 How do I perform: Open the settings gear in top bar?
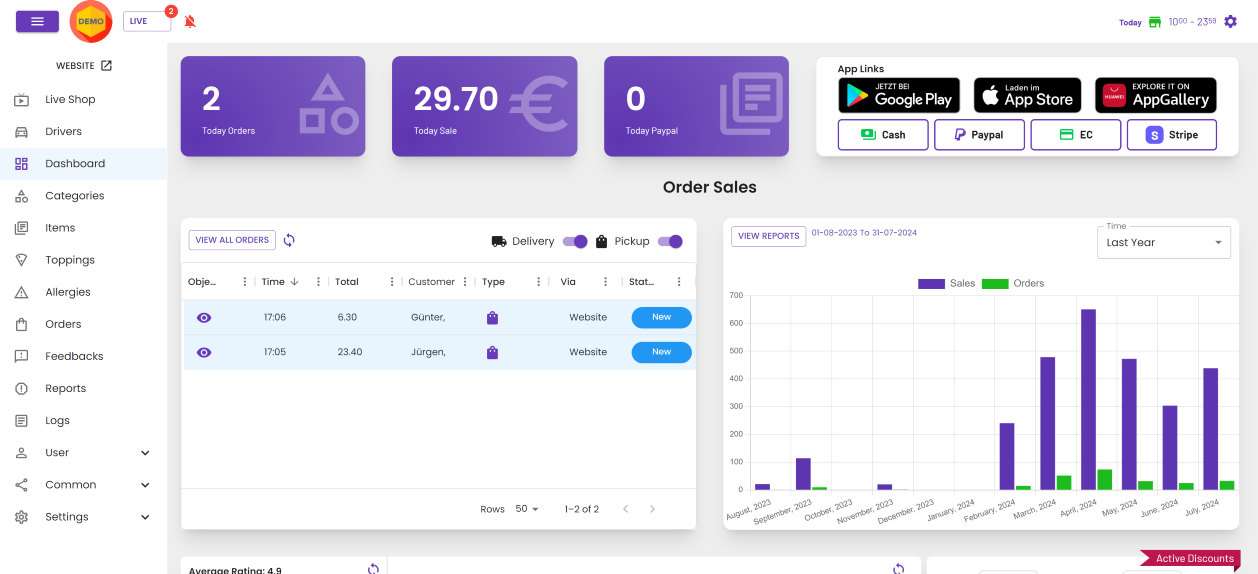(1230, 22)
